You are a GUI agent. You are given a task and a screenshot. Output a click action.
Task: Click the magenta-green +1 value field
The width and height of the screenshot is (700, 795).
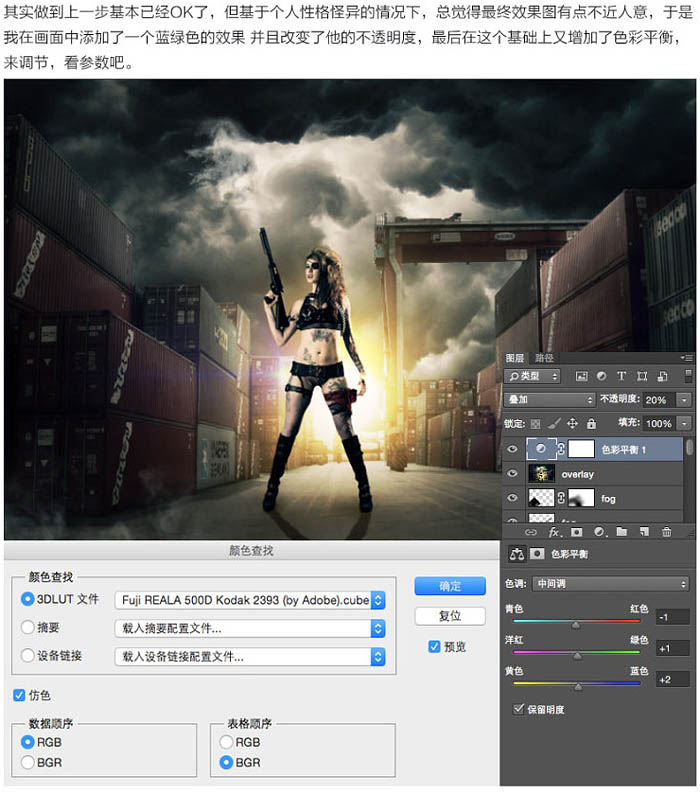[672, 648]
